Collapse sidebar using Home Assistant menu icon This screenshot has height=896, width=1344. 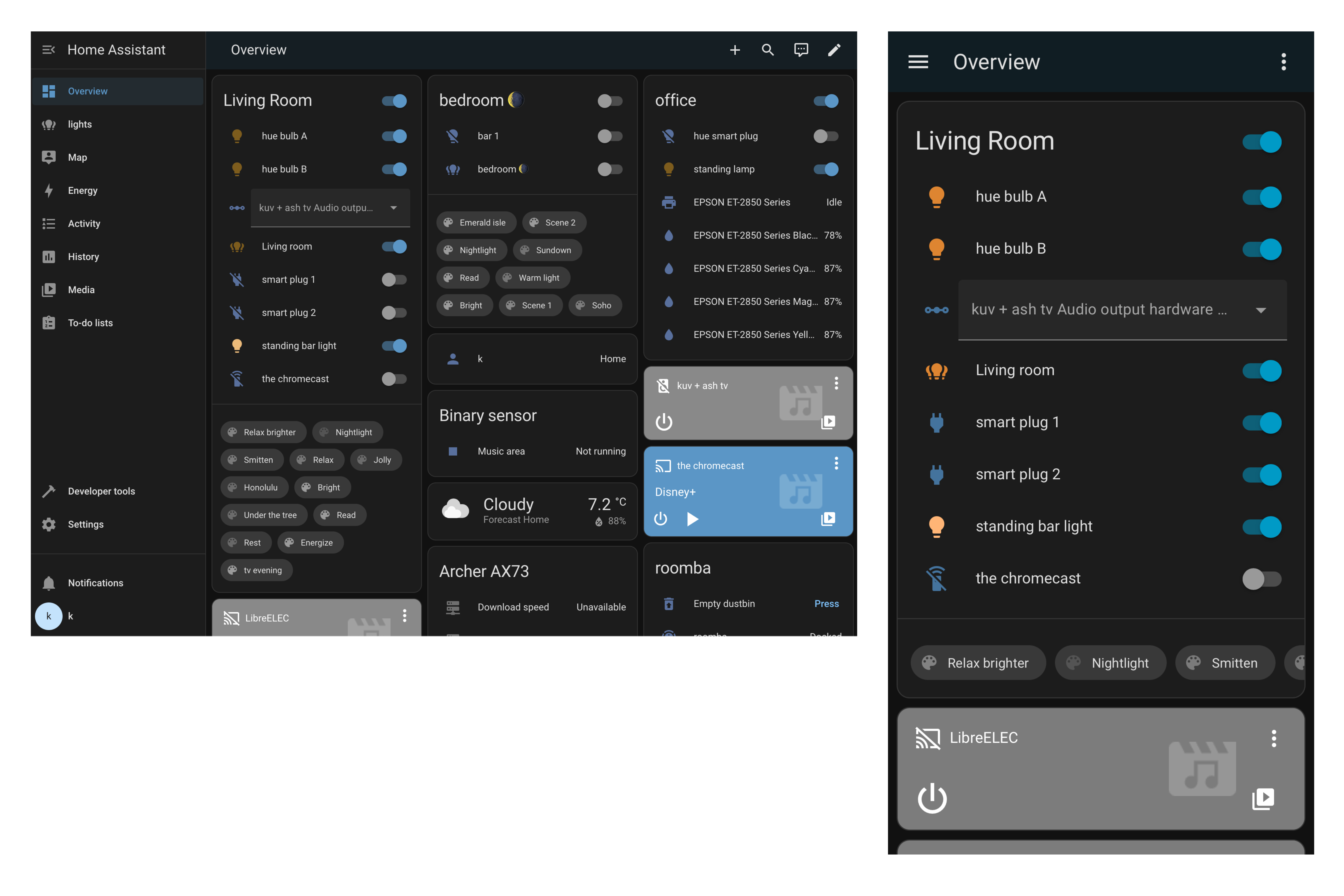tap(49, 50)
